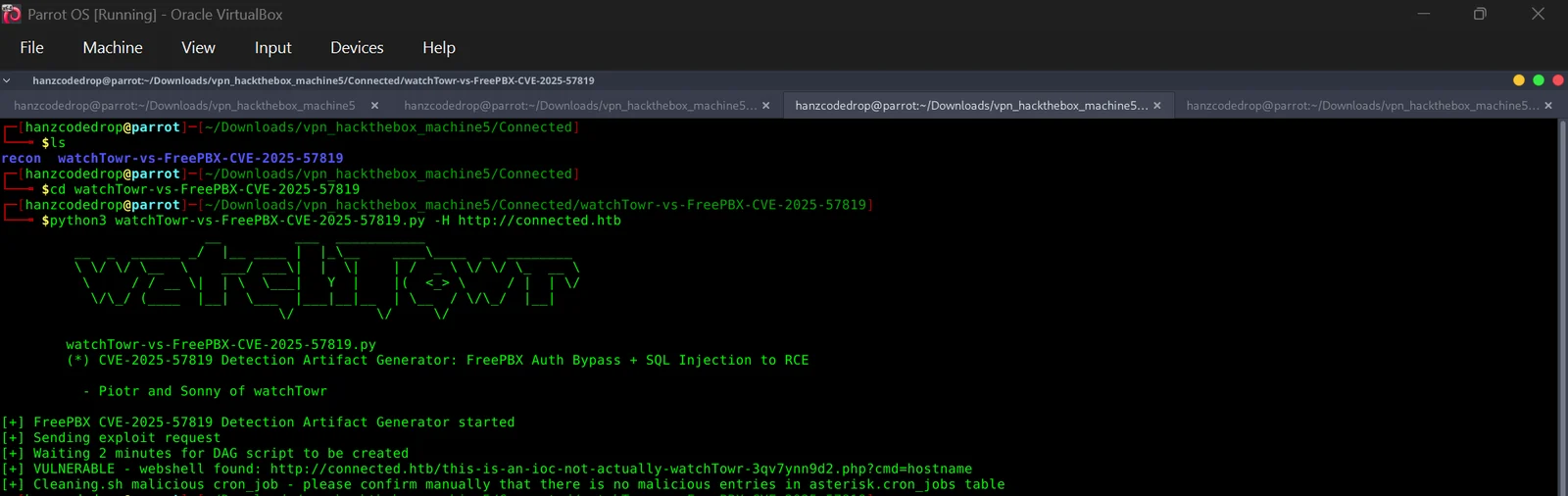Click the blue watchTowr directory name in ls output
1568x496 pixels.
point(201,158)
